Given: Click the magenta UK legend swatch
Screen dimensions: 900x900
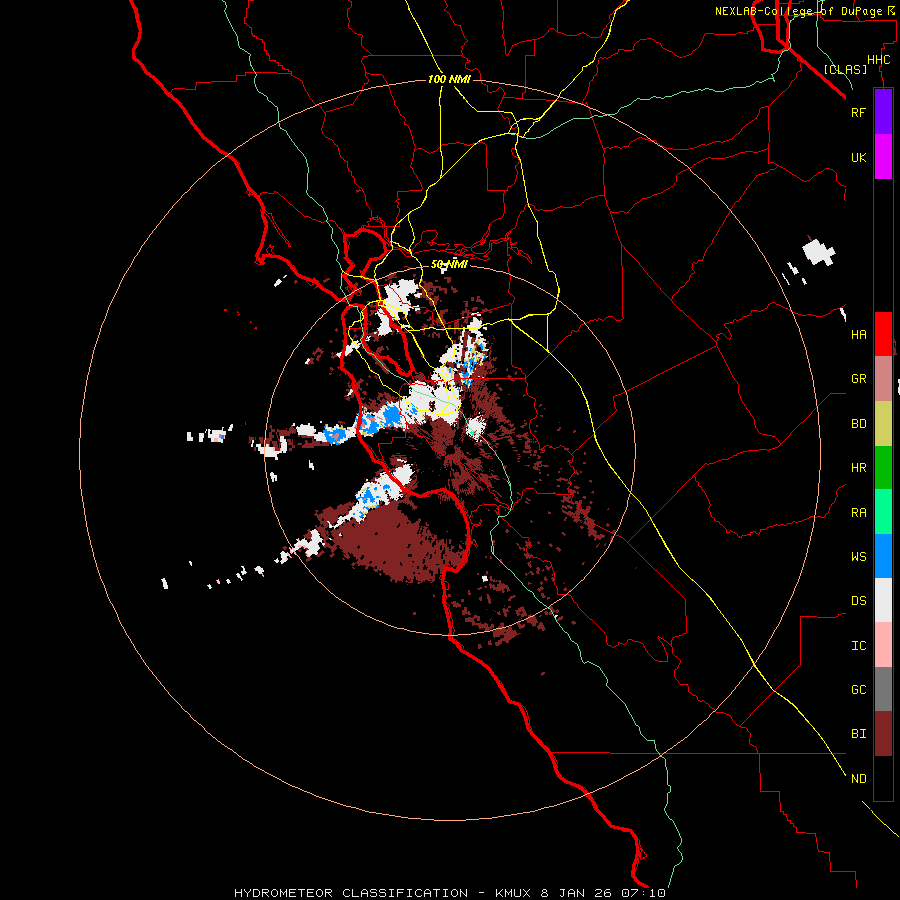Looking at the screenshot, I should pyautogui.click(x=883, y=157).
